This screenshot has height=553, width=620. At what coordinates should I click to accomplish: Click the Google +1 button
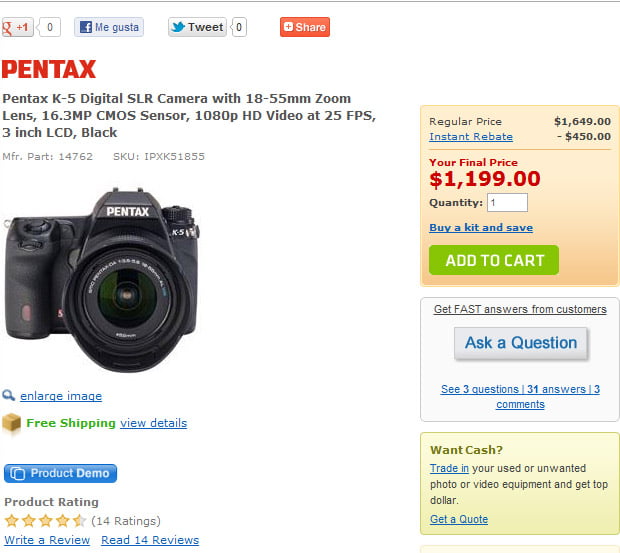click(x=18, y=27)
